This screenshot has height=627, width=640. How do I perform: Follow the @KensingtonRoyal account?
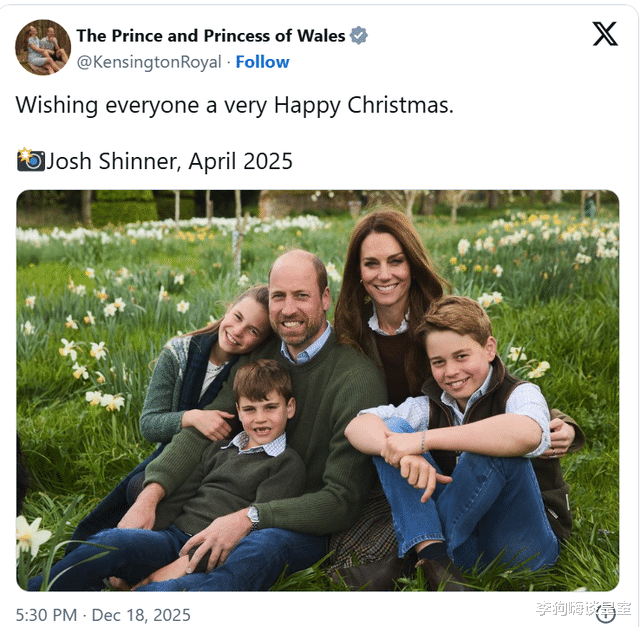(262, 62)
